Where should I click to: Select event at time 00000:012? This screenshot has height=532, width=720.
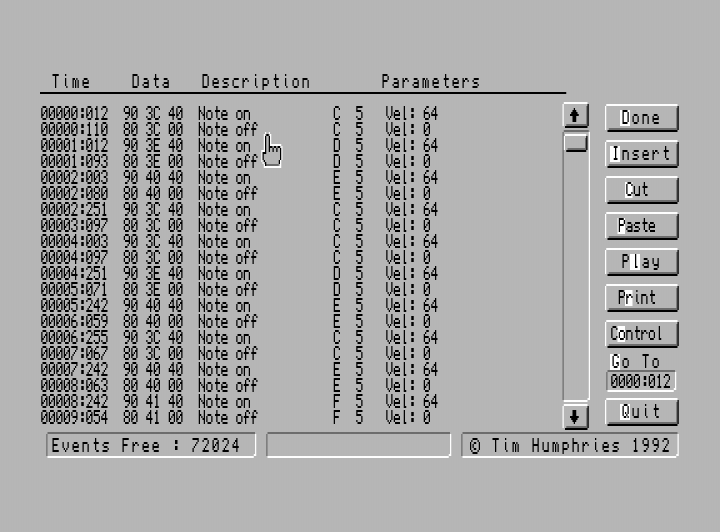[239, 113]
